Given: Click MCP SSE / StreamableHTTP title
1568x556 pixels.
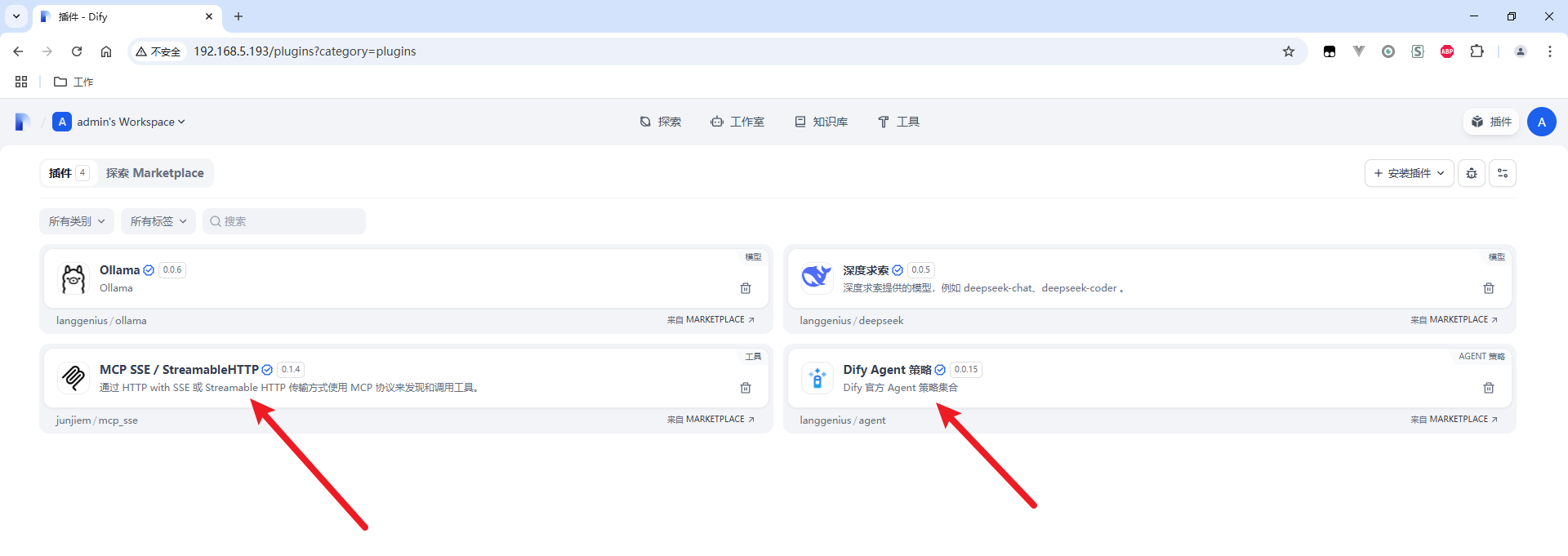Looking at the screenshot, I should coord(179,370).
